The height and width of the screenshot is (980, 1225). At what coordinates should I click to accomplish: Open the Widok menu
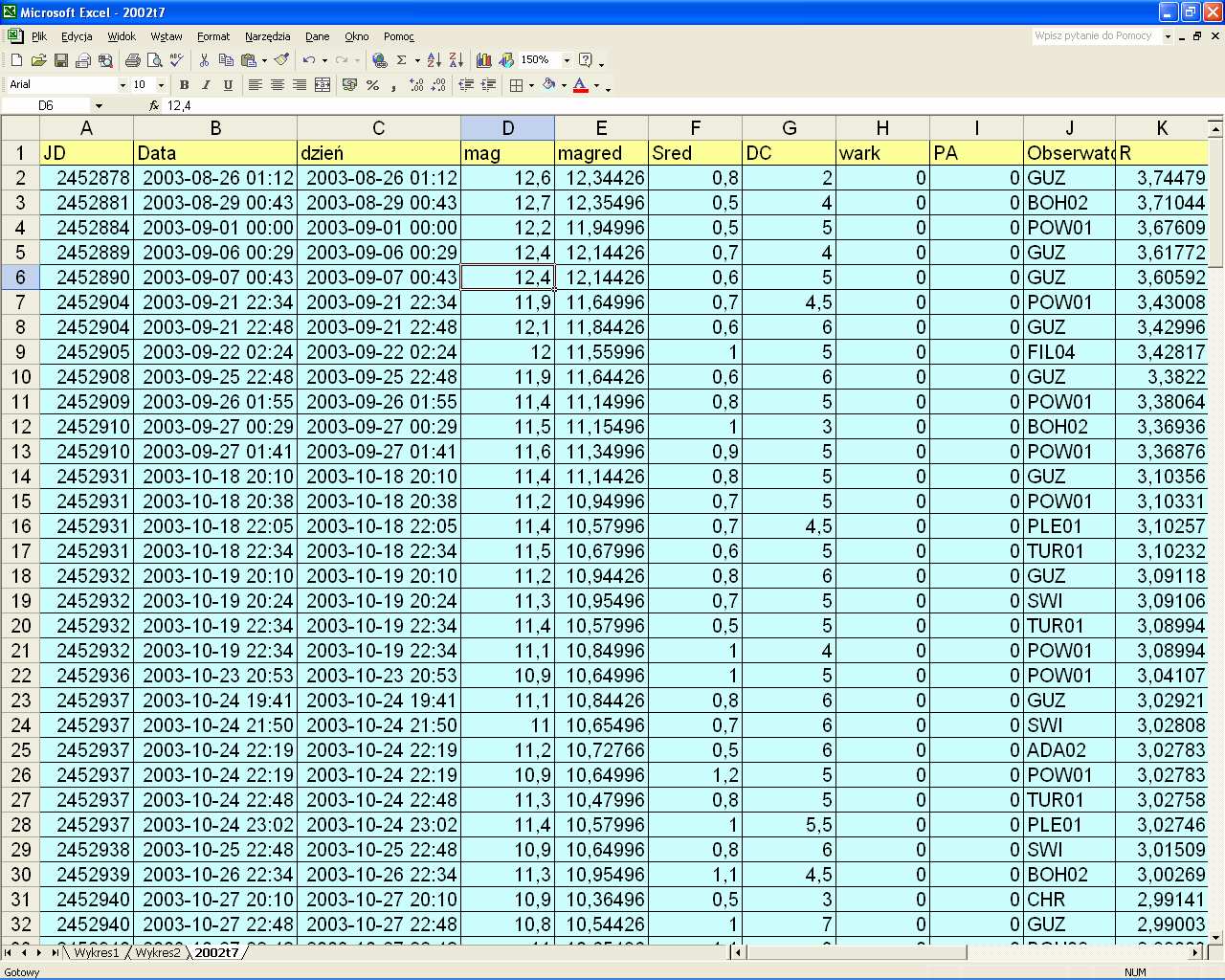(122, 36)
